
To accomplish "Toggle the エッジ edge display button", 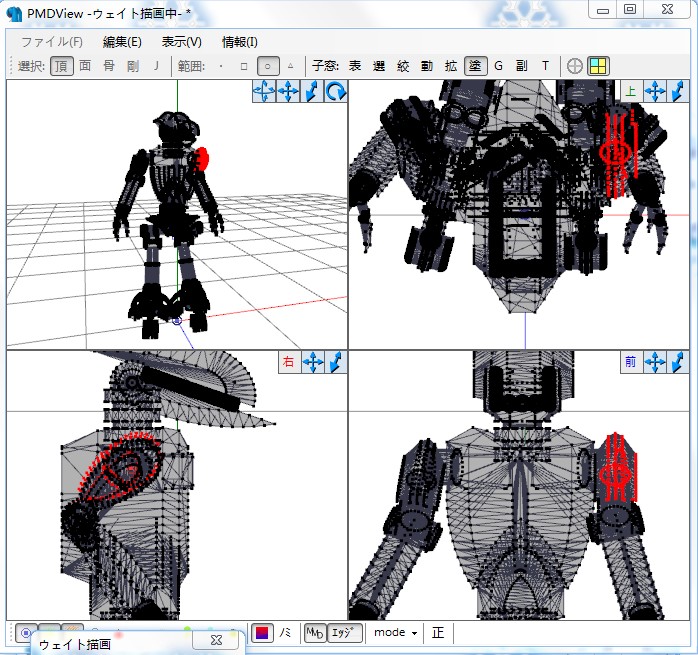I will [343, 633].
